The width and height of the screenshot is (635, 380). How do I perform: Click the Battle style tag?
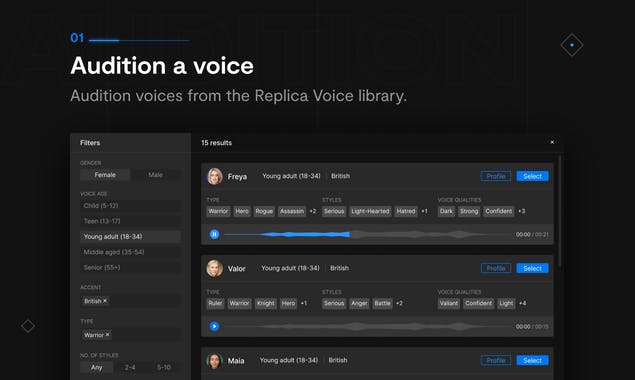click(x=382, y=303)
